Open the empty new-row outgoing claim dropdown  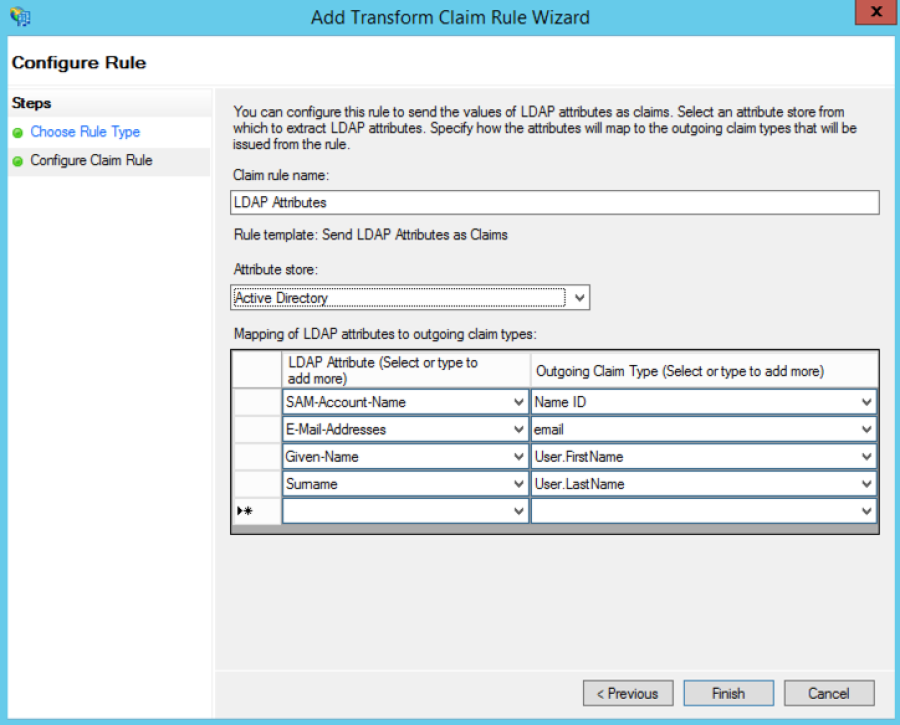[x=866, y=511]
